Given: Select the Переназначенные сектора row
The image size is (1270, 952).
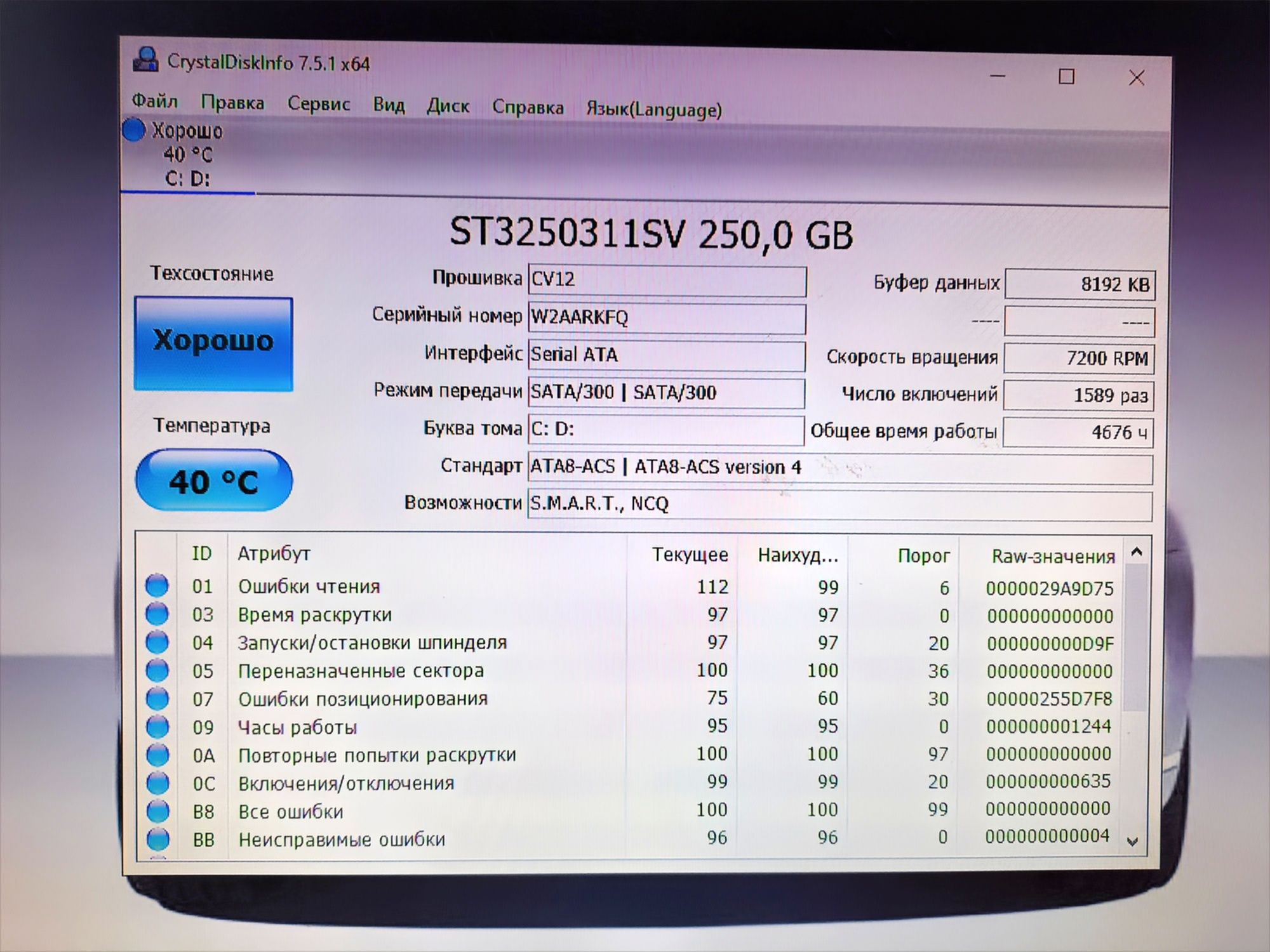Looking at the screenshot, I should [x=631, y=671].
